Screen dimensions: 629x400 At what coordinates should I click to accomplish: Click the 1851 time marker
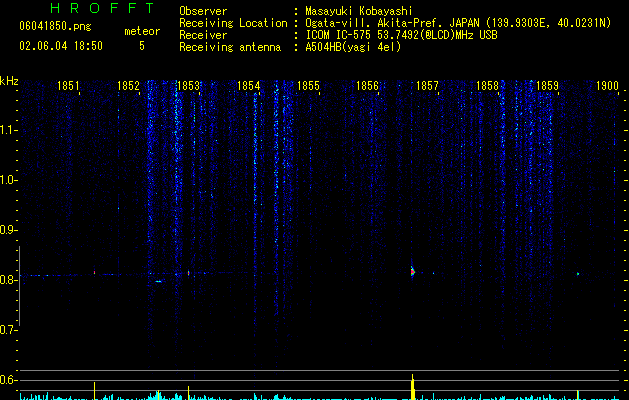(68, 86)
